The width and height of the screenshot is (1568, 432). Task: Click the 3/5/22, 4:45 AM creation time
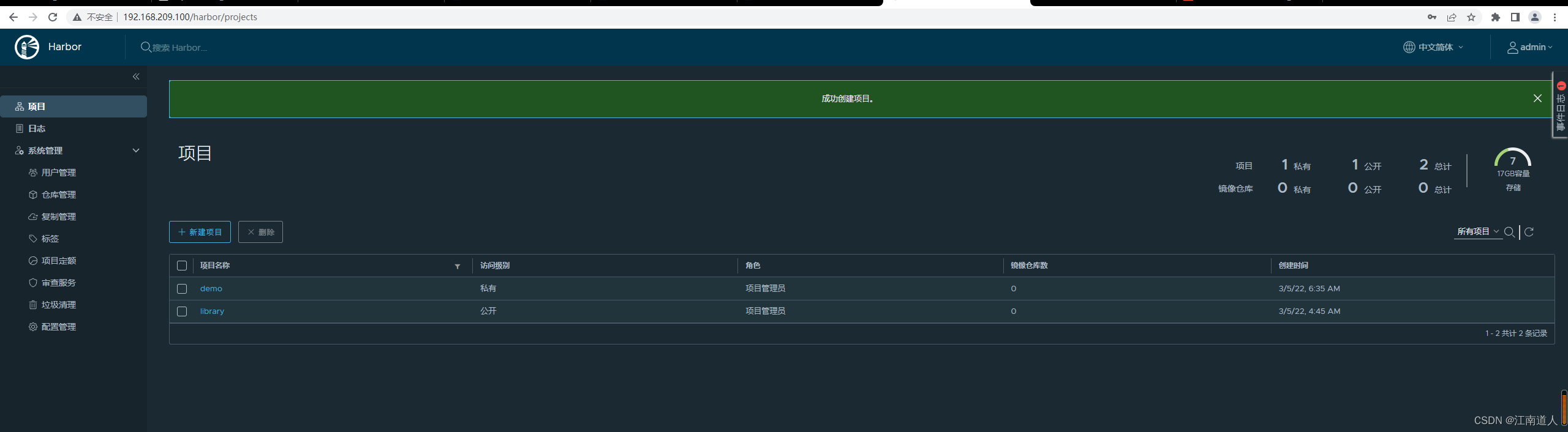click(x=1309, y=311)
